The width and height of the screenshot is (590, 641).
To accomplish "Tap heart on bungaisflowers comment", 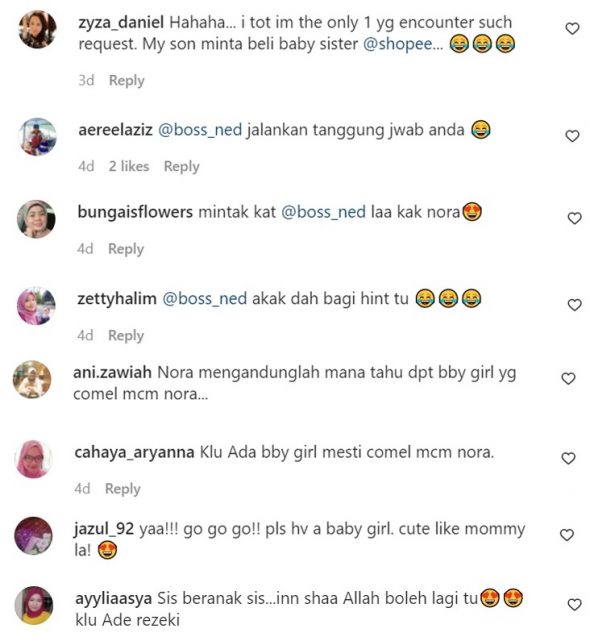I will click(574, 218).
